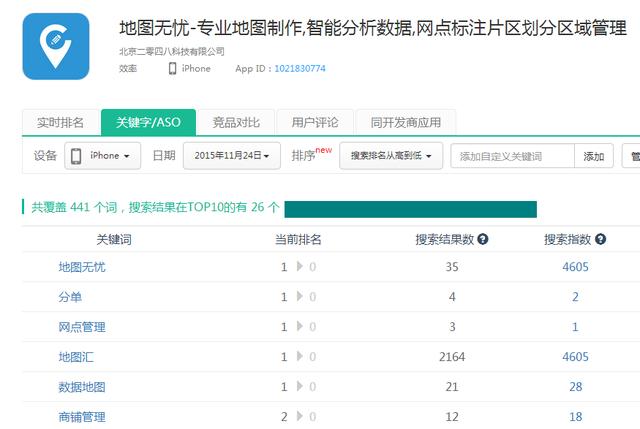Open the 搜索排名从高到低 sort dropdown

[391, 156]
